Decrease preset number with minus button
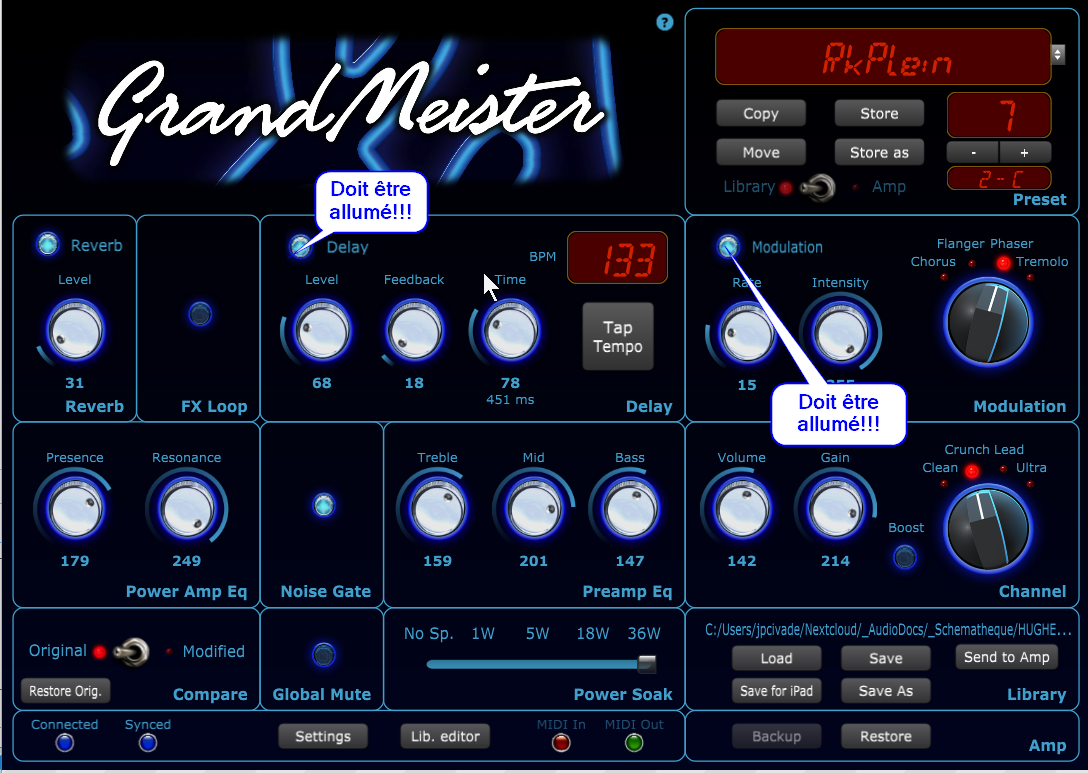Viewport: 1088px width, 773px height. 973,152
